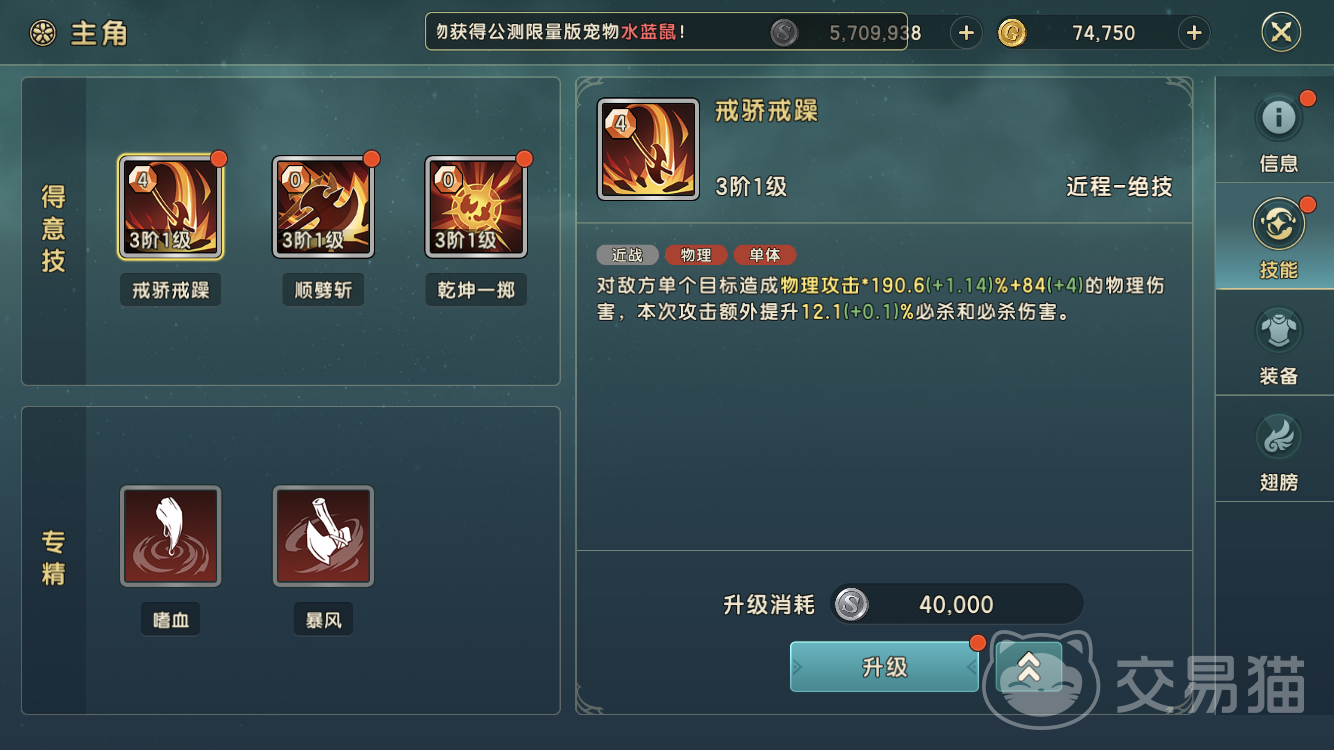
Task: Open the 信息 info icon
Action: [1279, 118]
